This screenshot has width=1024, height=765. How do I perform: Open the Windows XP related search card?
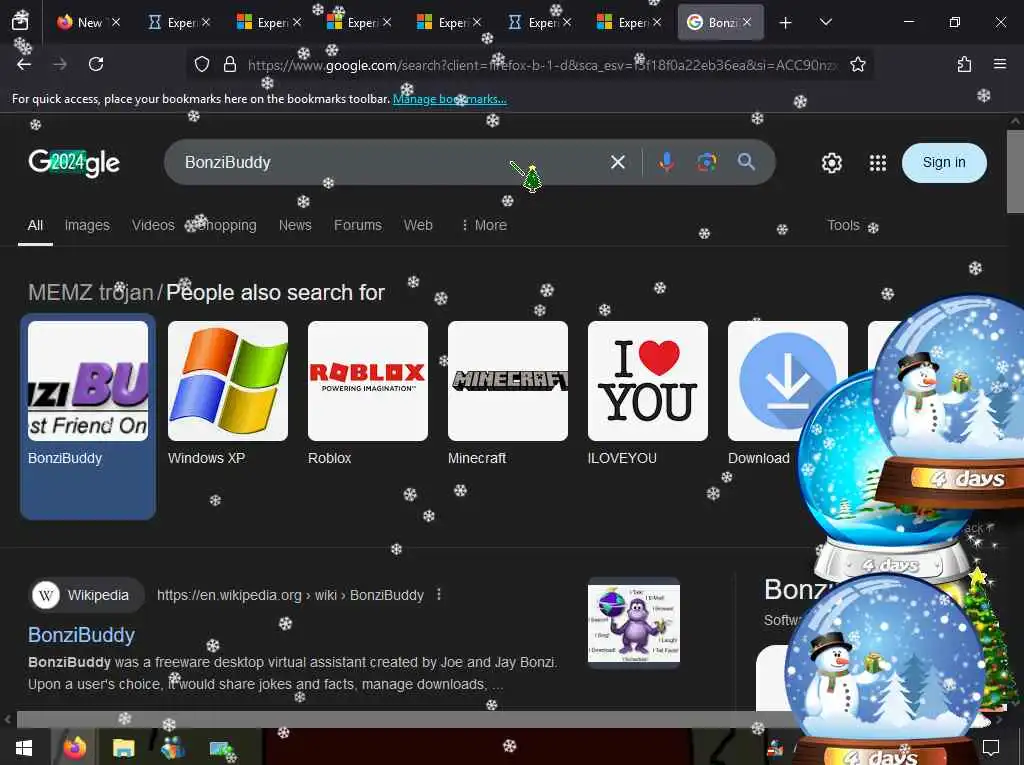pos(228,394)
